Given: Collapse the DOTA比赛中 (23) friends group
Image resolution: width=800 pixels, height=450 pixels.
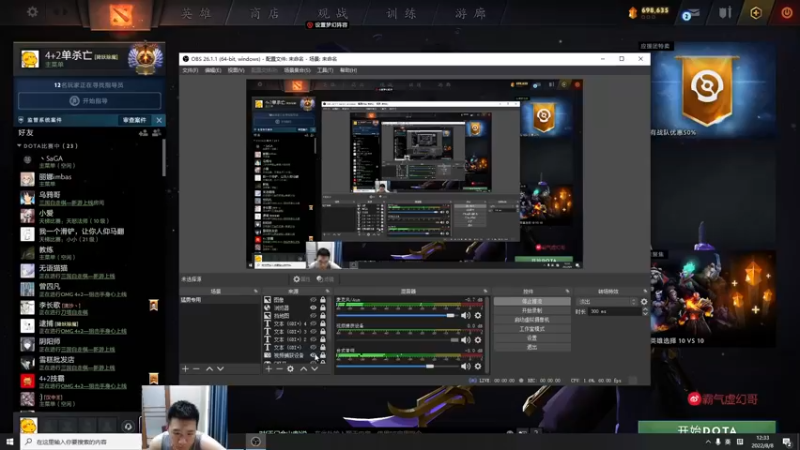Looking at the screenshot, I should [x=19, y=146].
